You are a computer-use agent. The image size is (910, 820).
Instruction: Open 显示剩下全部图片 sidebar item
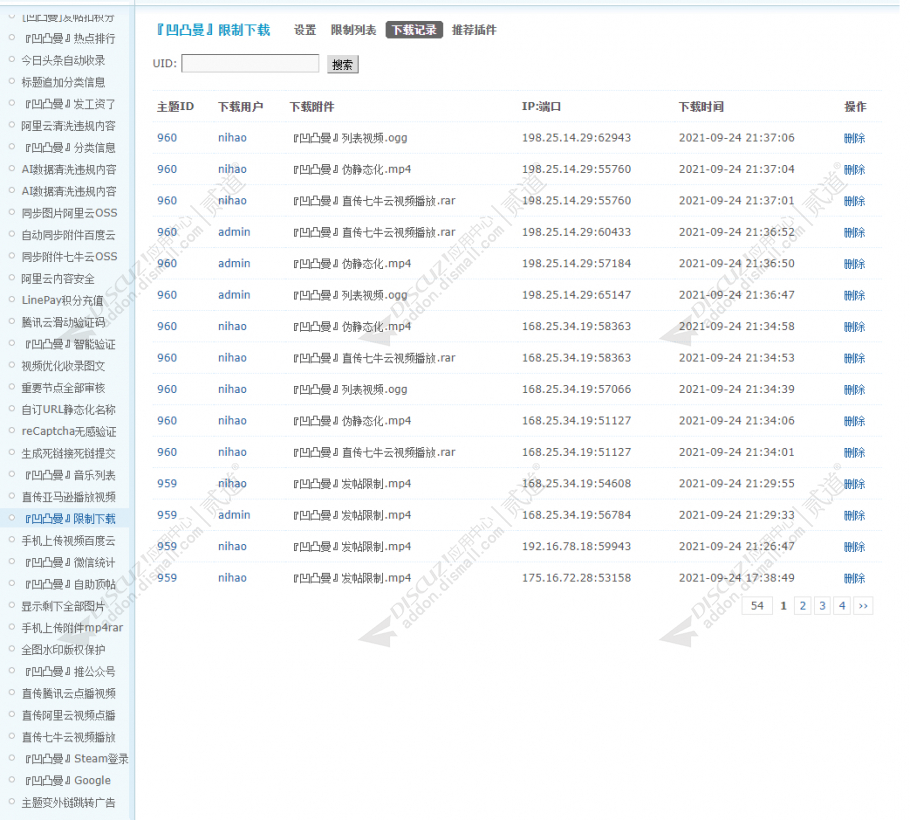(63, 606)
